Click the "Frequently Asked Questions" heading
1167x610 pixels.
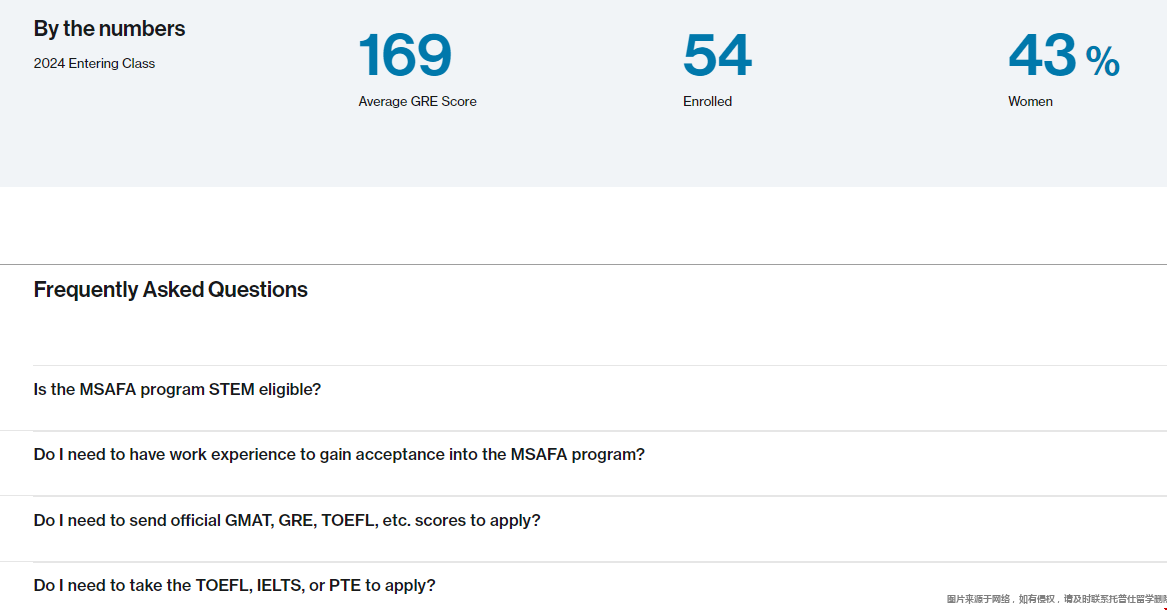pos(170,290)
